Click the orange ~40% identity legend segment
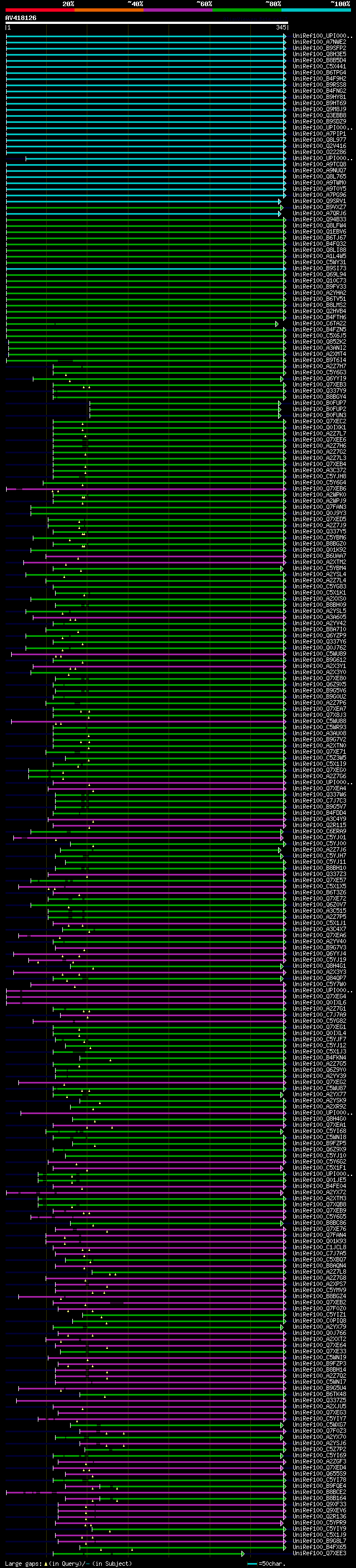The height and width of the screenshot is (1568, 356). pyautogui.click(x=109, y=11)
